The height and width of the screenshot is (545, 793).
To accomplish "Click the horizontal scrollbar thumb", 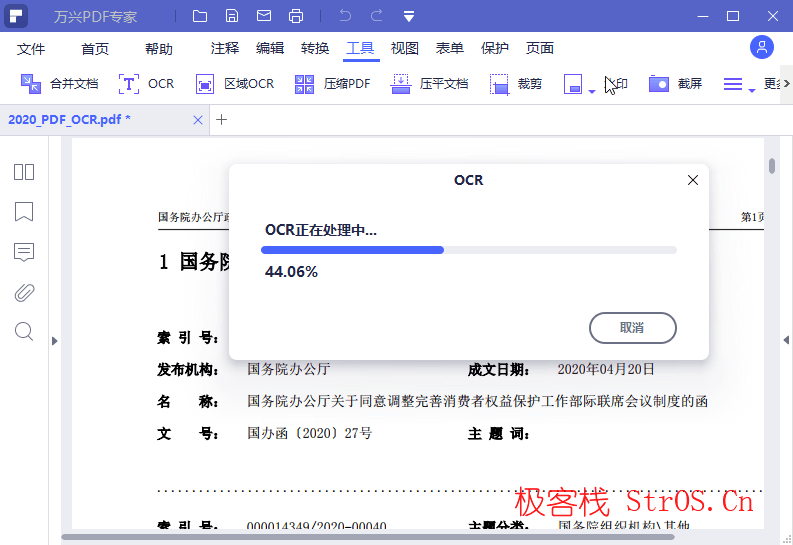I will (x=368, y=537).
